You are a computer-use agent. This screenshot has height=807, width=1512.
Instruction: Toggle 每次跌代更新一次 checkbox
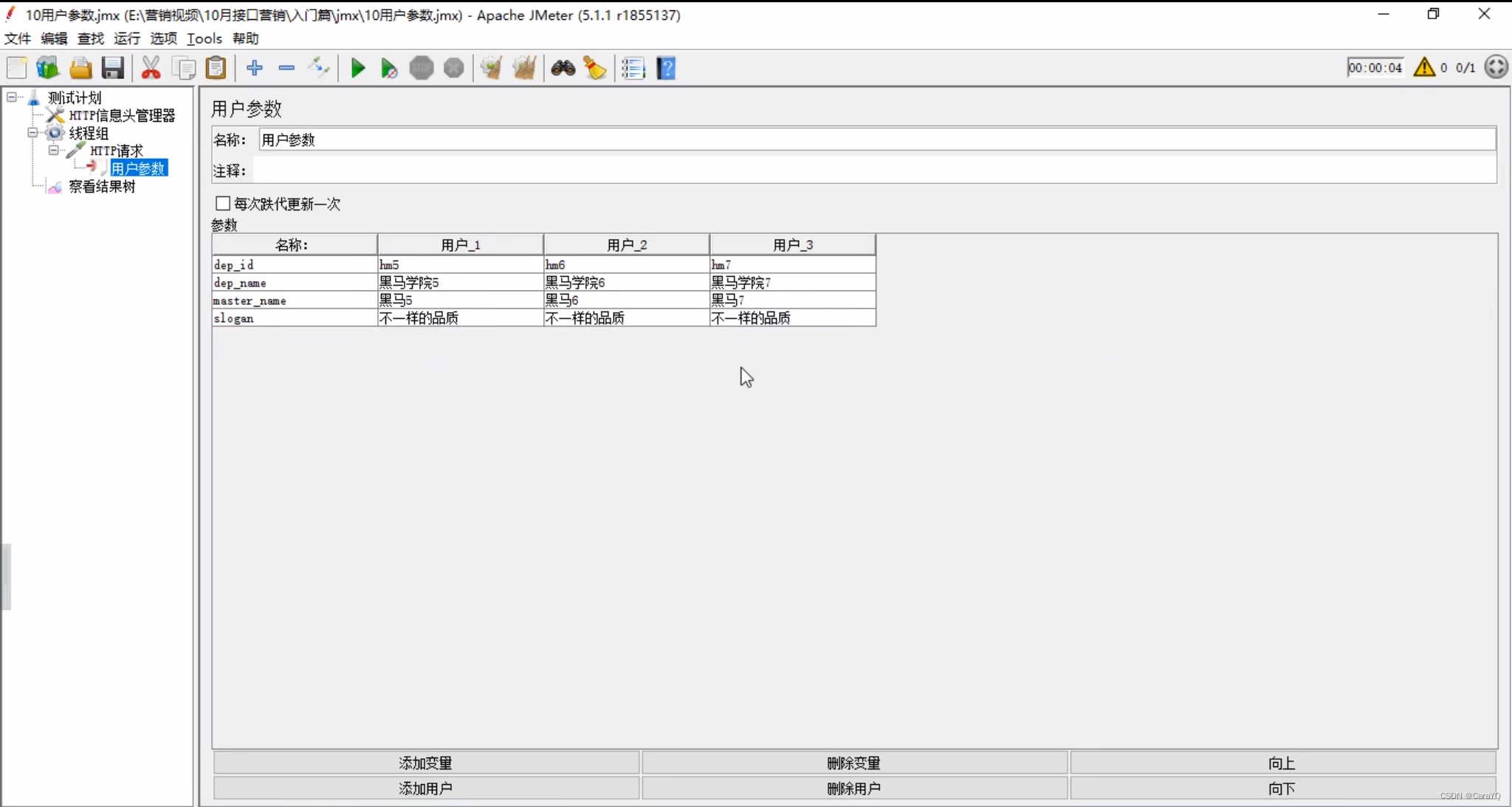(223, 203)
